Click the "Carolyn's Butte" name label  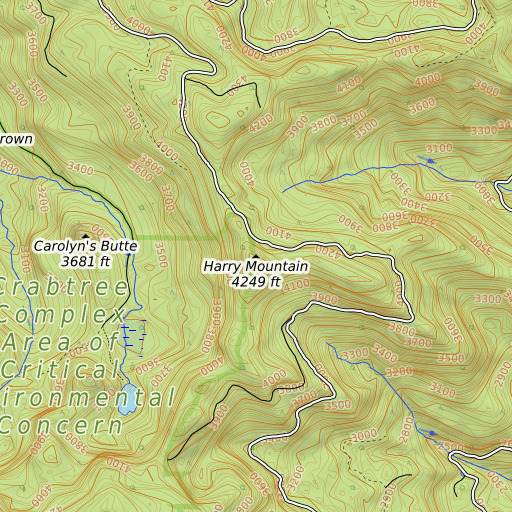[x=85, y=246]
